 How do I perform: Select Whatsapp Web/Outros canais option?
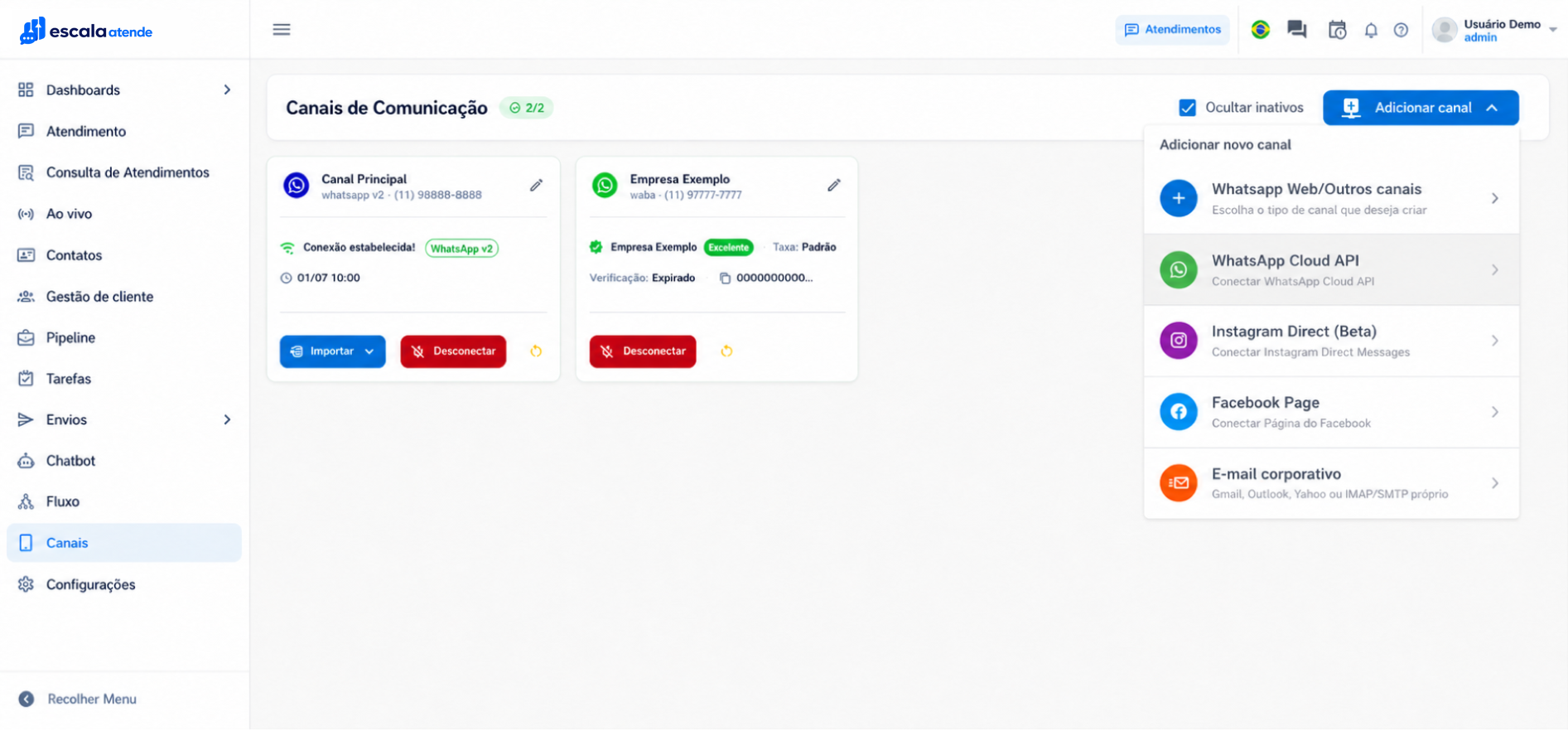pyautogui.click(x=1331, y=199)
